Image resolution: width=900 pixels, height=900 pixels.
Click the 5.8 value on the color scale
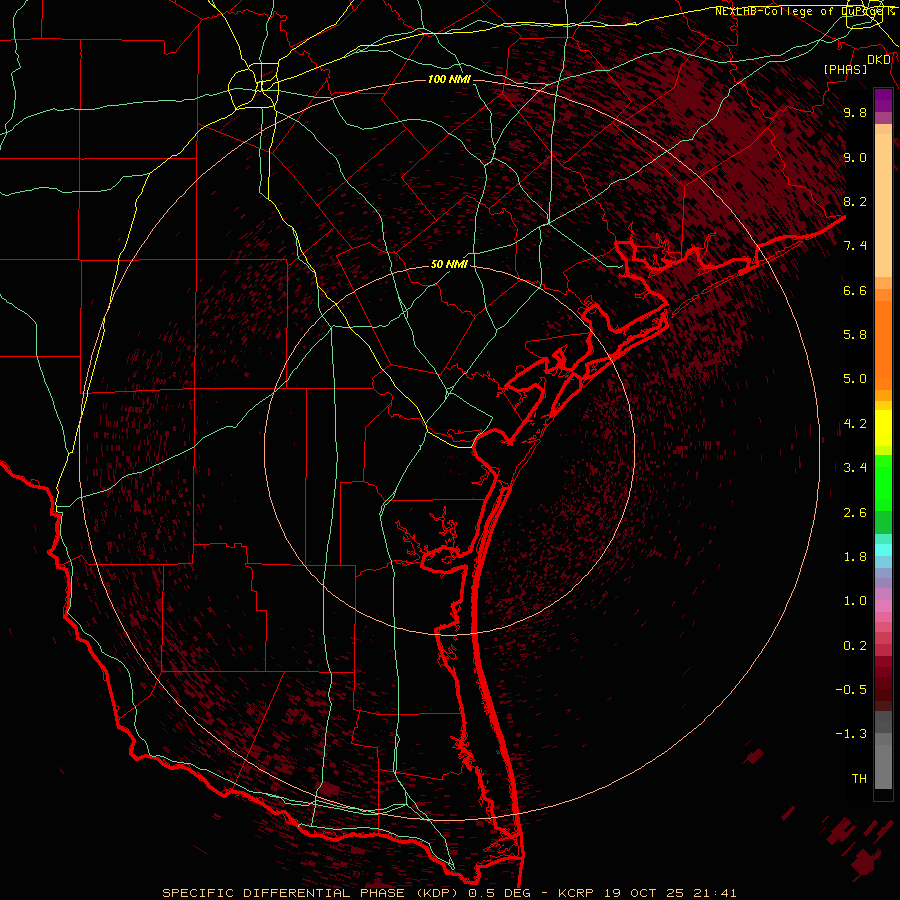[x=855, y=335]
